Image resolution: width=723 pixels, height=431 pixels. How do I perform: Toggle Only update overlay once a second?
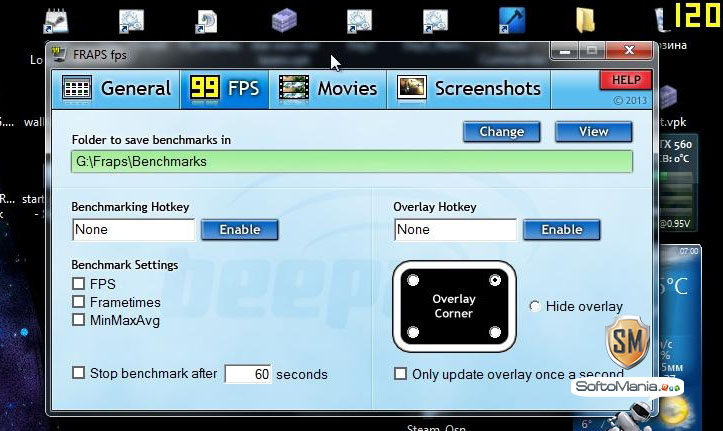coord(400,374)
